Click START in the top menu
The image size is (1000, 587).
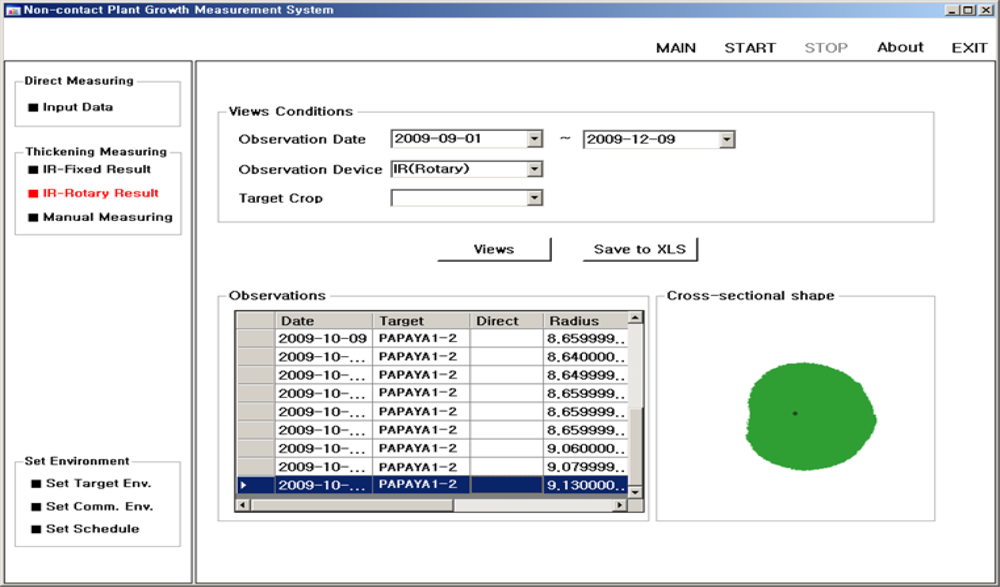click(750, 48)
